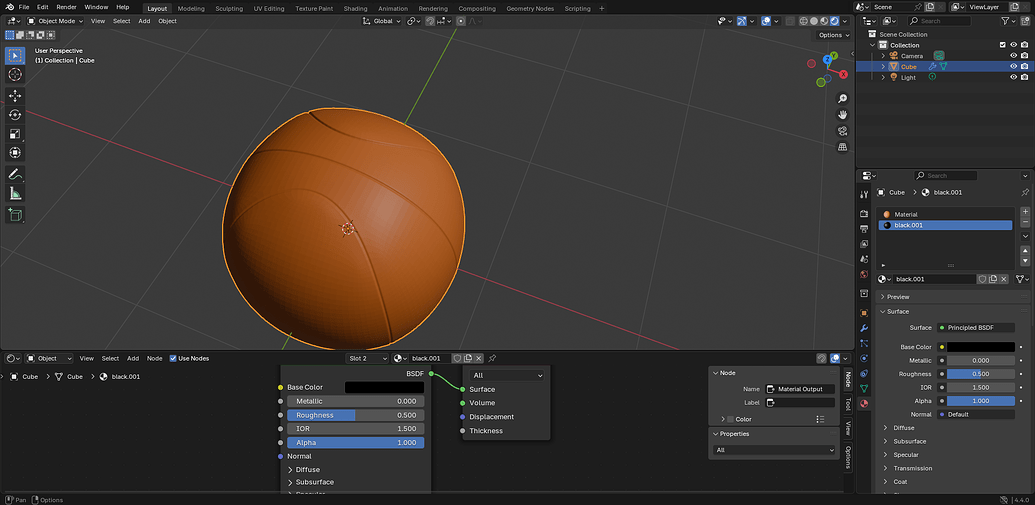Open the Material properties tab

[864, 403]
